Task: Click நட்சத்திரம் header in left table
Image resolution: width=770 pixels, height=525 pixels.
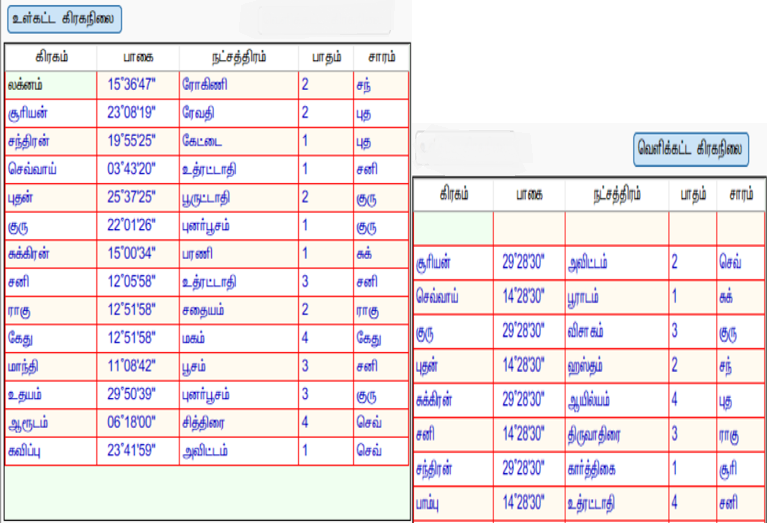Action: click(238, 57)
